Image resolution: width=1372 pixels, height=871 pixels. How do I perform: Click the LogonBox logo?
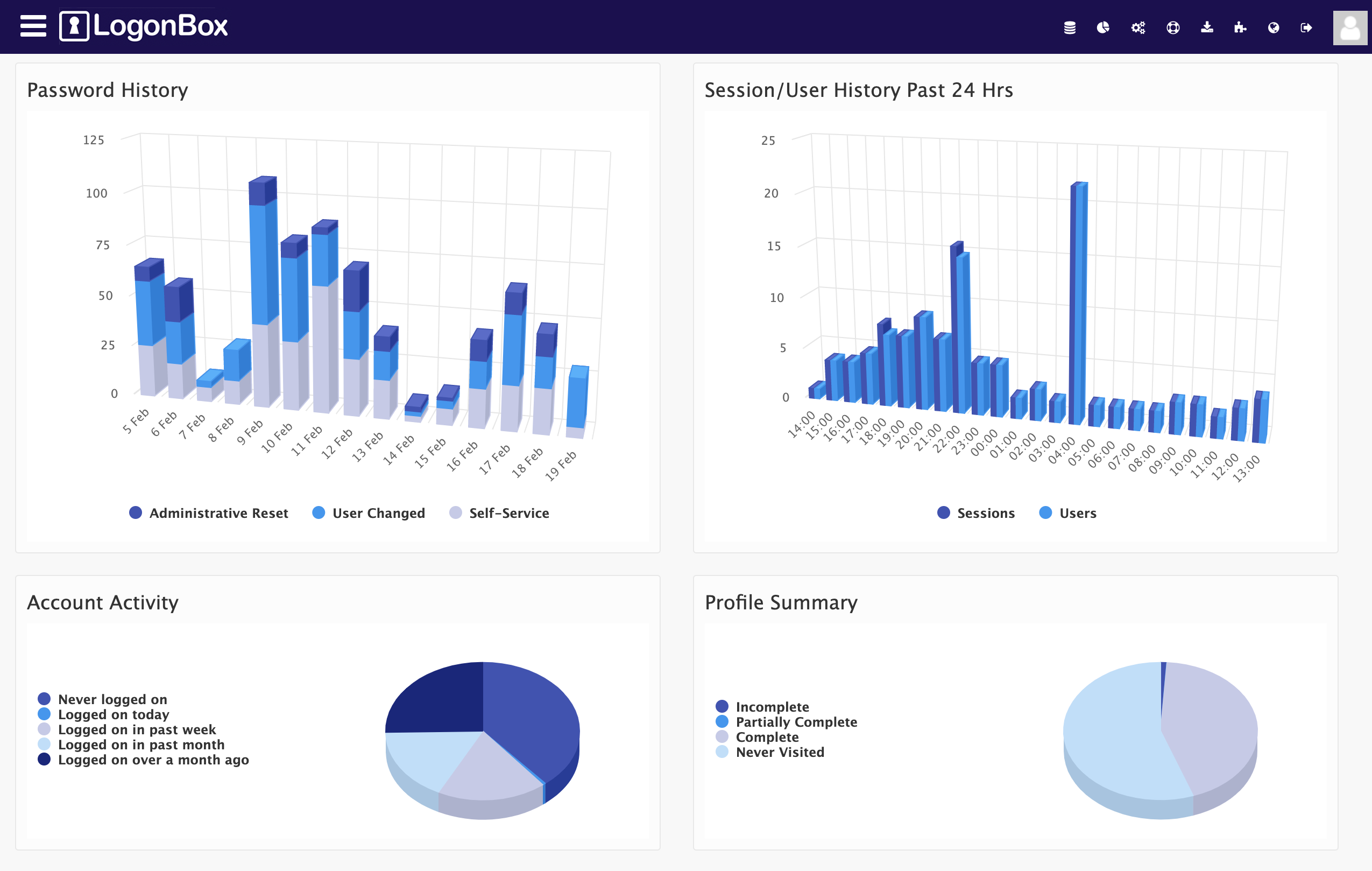click(144, 26)
